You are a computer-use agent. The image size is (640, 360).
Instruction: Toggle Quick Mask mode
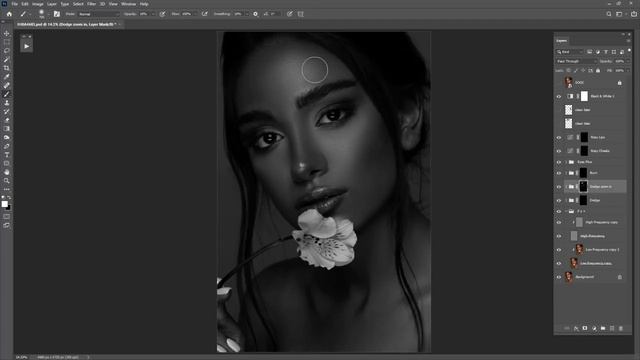(7, 217)
